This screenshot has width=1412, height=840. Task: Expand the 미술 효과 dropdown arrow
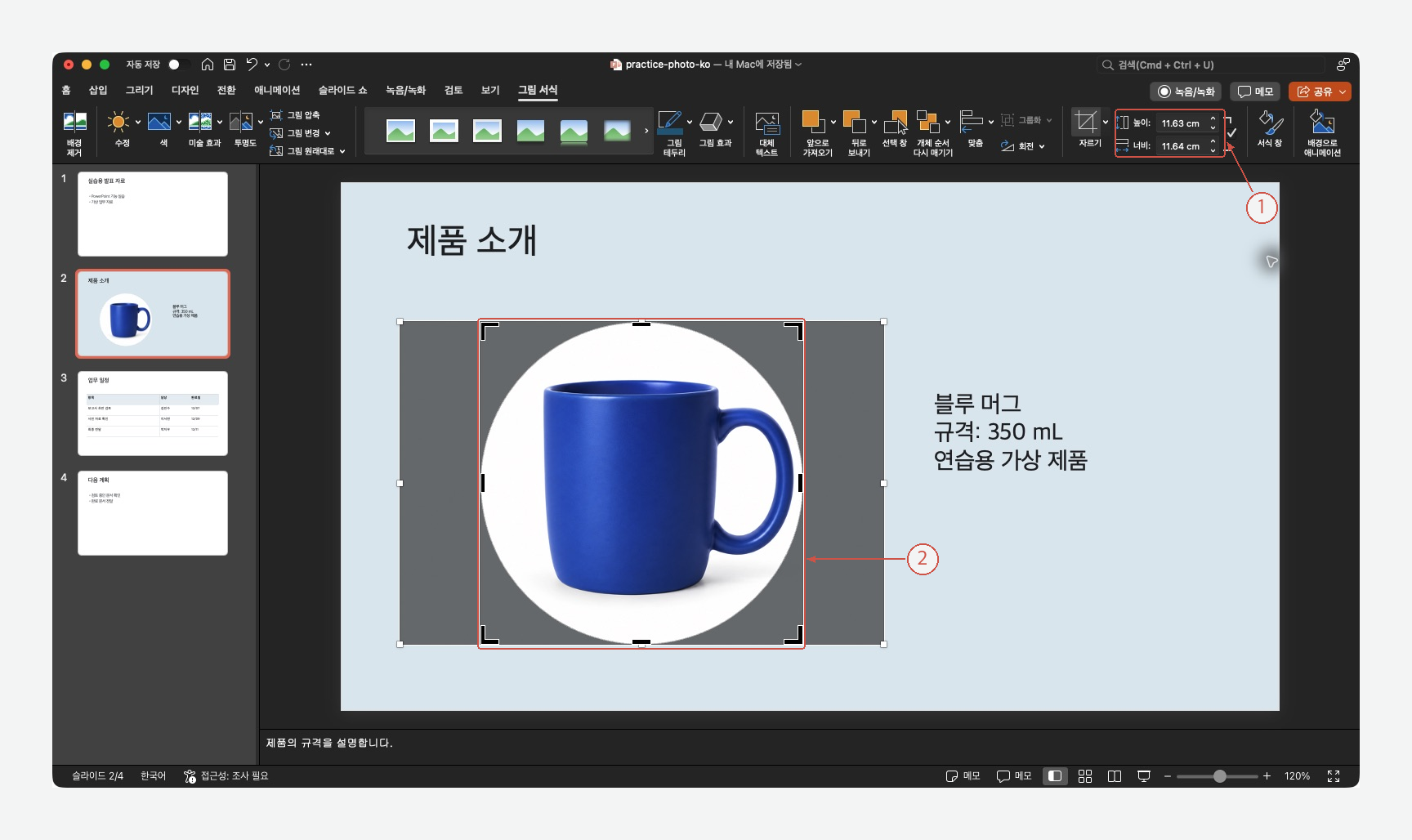(219, 123)
